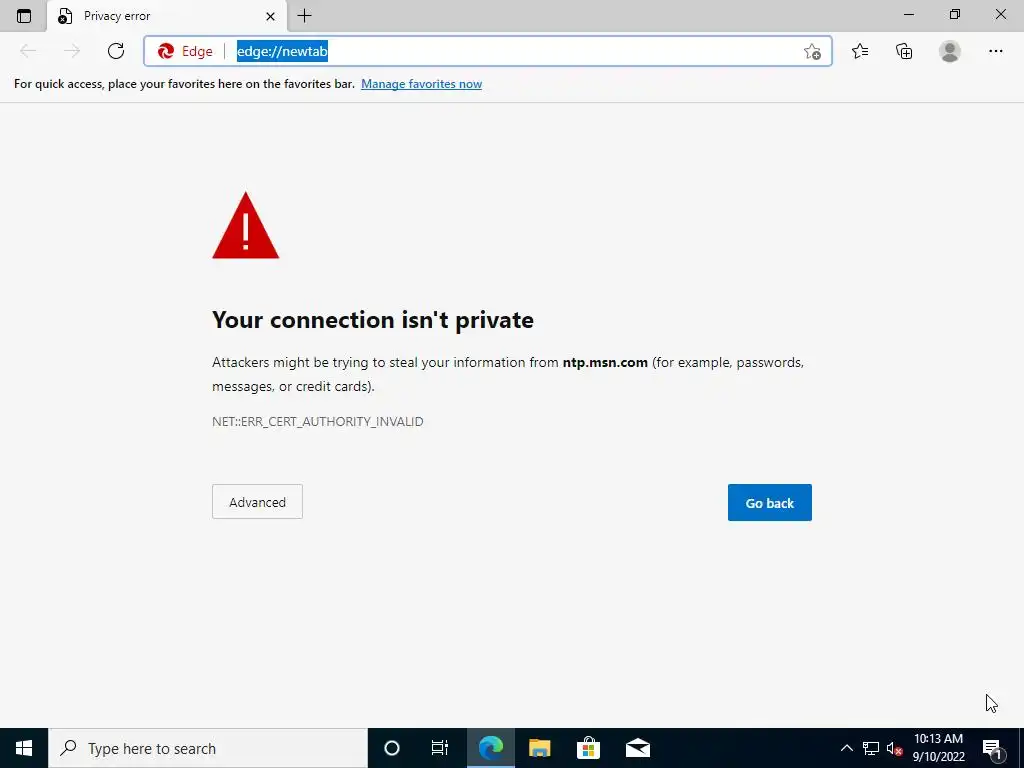
Task: Refresh the current page
Action: pyautogui.click(x=116, y=51)
